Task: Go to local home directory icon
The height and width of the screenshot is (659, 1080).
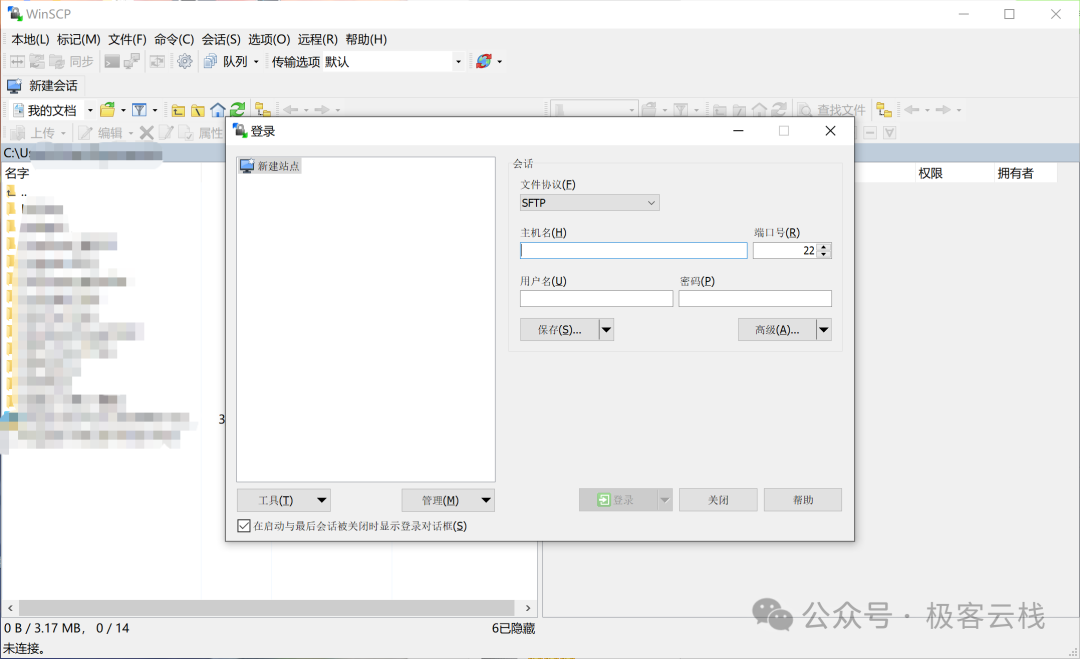Action: point(217,110)
